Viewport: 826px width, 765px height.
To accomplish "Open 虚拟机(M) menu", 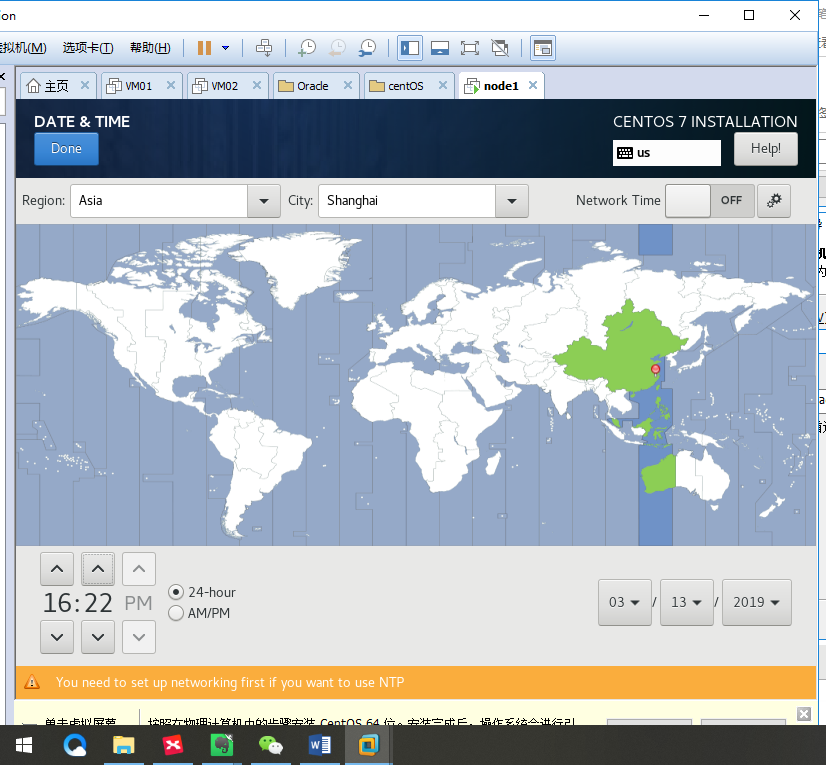I will point(22,48).
